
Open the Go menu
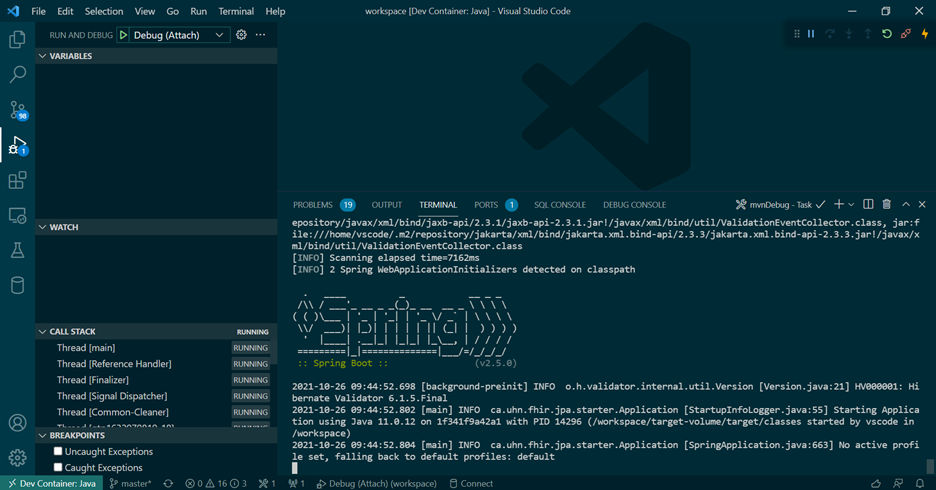(173, 11)
